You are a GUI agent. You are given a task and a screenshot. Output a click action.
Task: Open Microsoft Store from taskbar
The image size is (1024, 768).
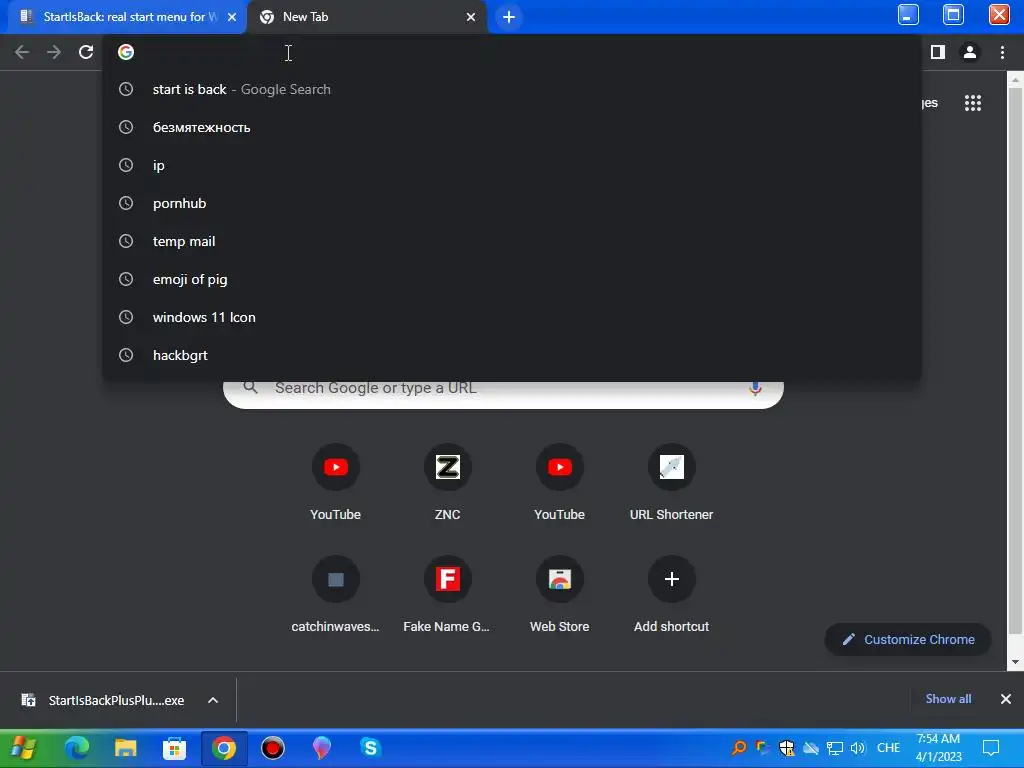point(174,748)
